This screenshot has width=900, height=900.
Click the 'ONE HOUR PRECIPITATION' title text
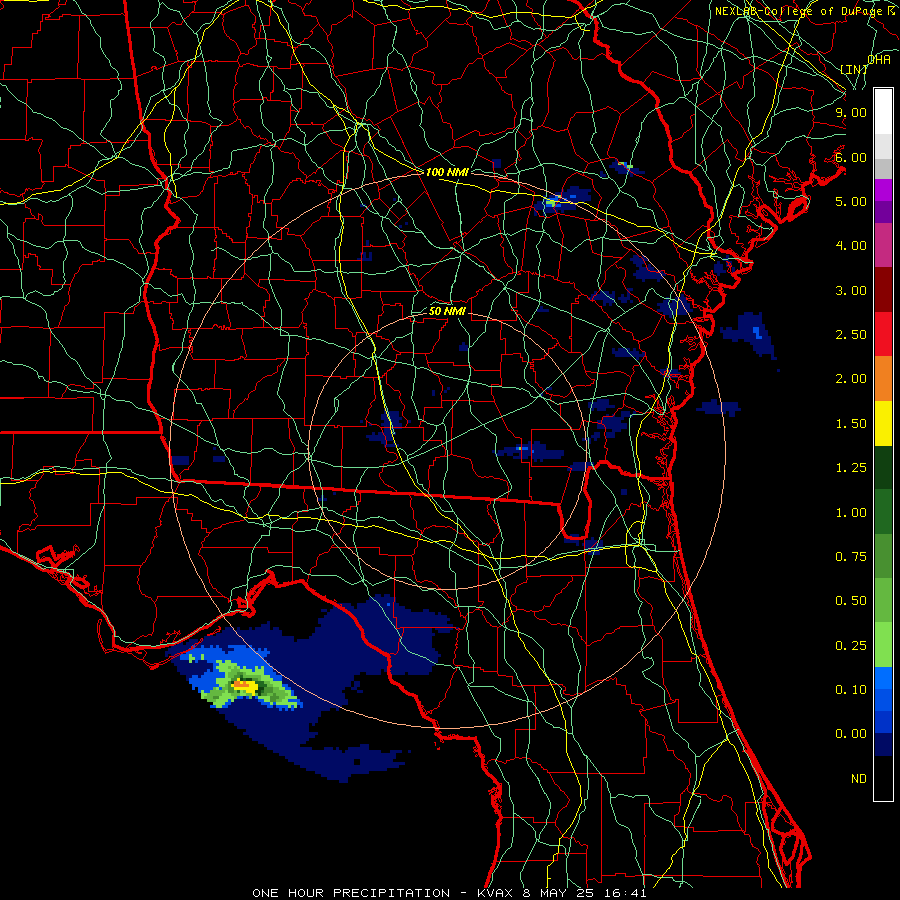coord(351,893)
